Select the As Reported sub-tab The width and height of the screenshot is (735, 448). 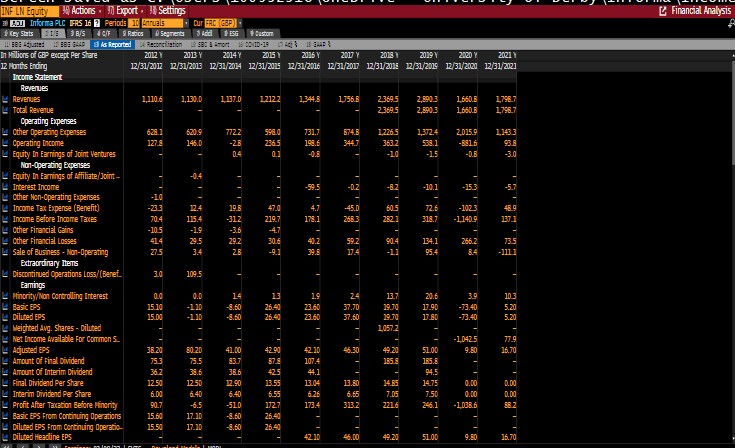click(x=112, y=45)
